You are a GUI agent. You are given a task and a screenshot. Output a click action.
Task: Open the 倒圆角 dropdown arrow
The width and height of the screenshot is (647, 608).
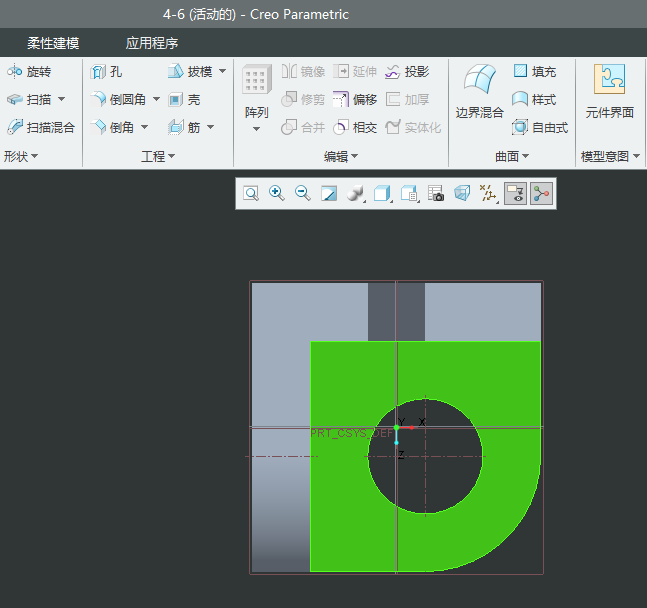click(x=156, y=100)
